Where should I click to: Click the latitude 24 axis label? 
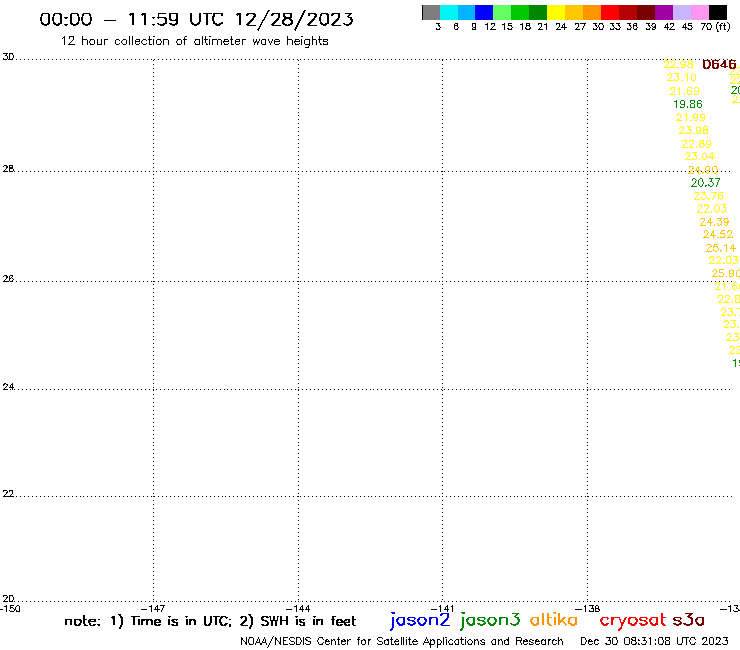click(8, 387)
